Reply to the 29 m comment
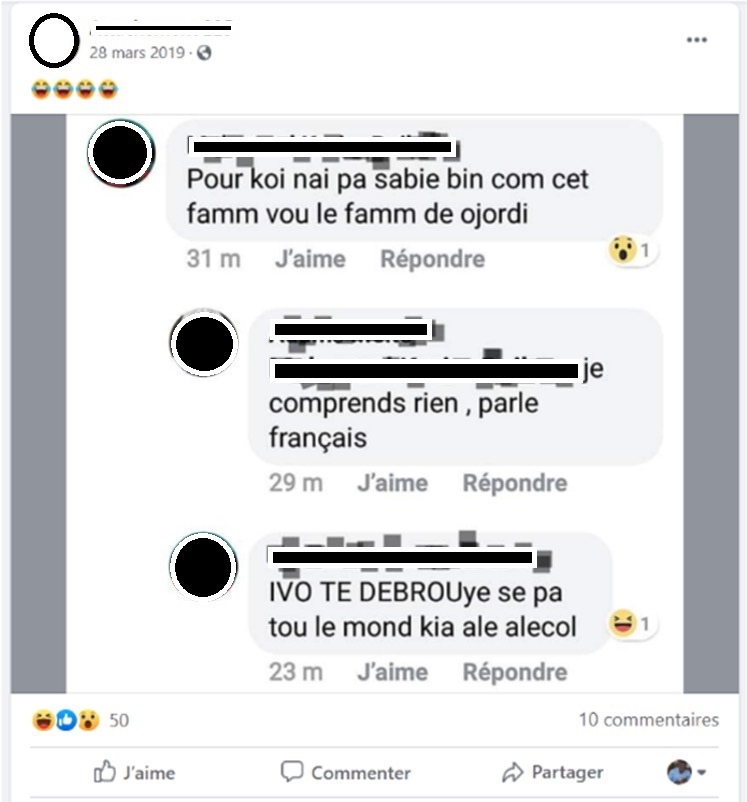The height and width of the screenshot is (802, 747). coord(515,483)
